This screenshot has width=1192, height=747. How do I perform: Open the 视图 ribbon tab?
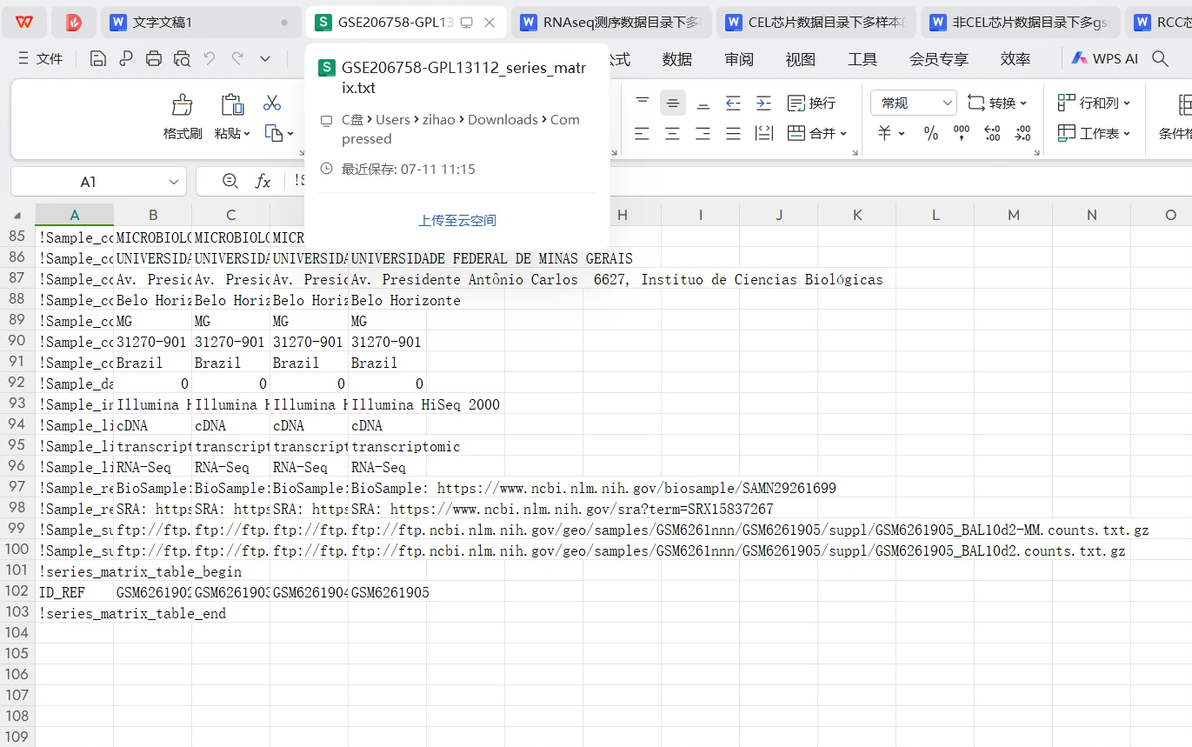pyautogui.click(x=800, y=59)
